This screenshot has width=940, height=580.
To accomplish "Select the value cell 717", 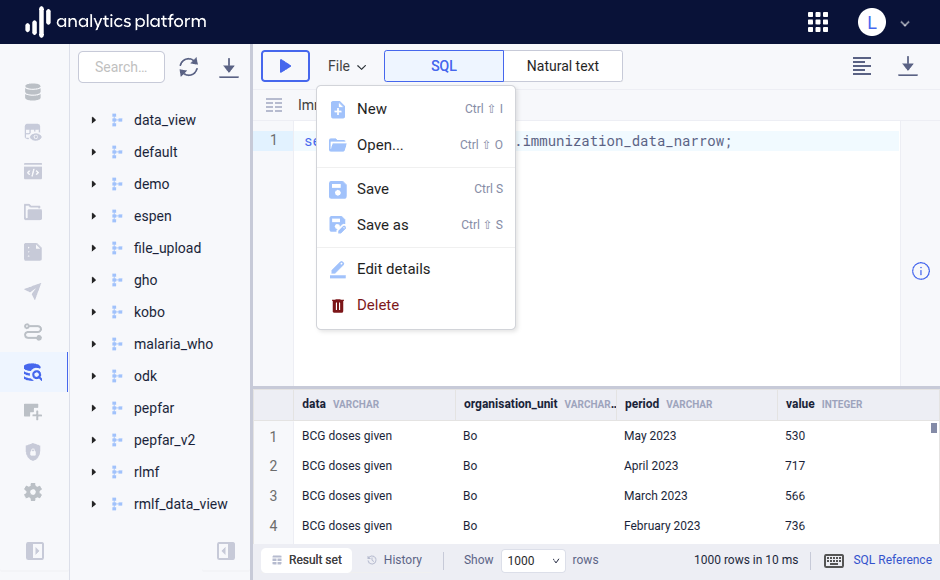I will coord(795,466).
